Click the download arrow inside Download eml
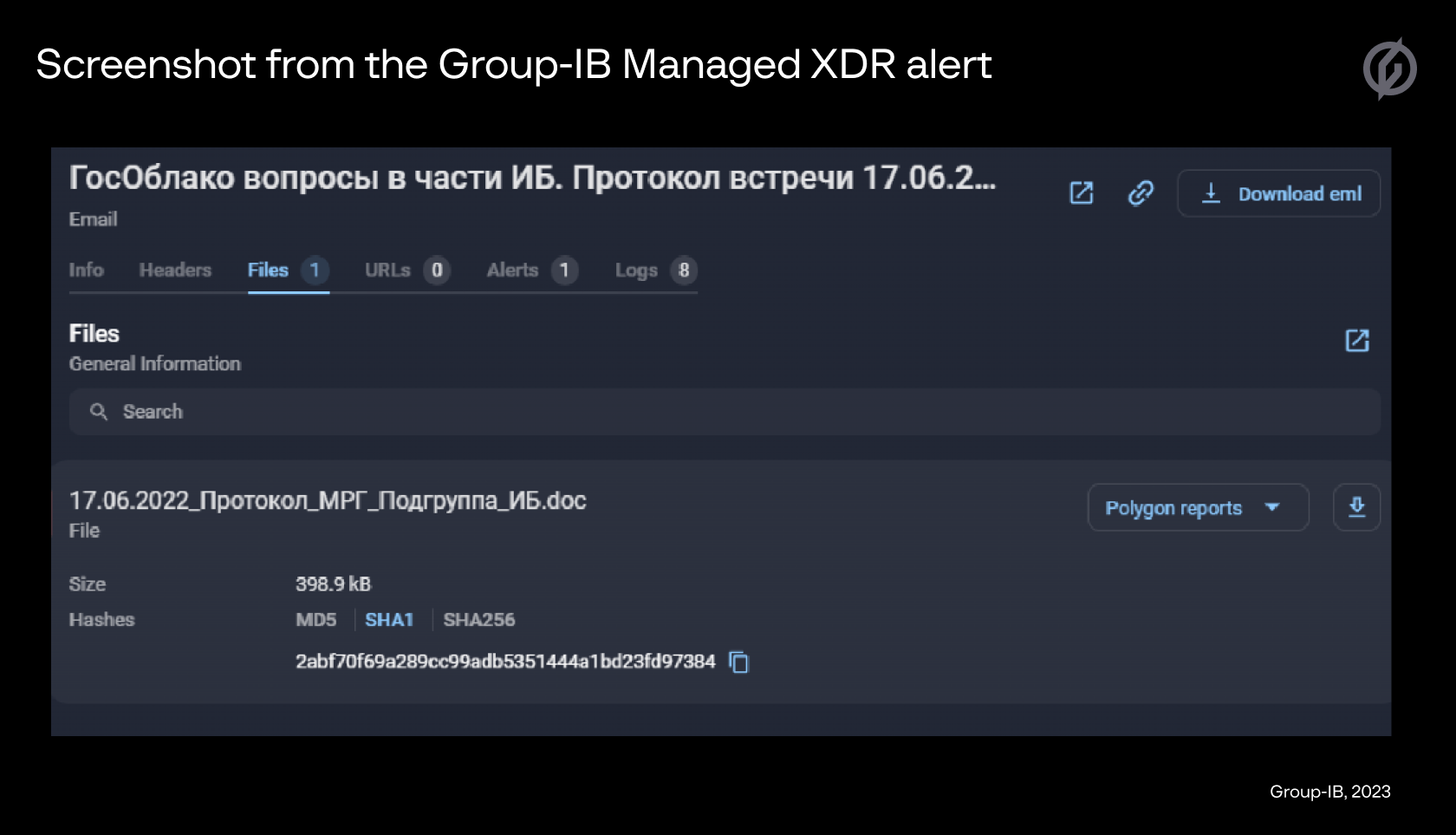1456x835 pixels. (1211, 192)
